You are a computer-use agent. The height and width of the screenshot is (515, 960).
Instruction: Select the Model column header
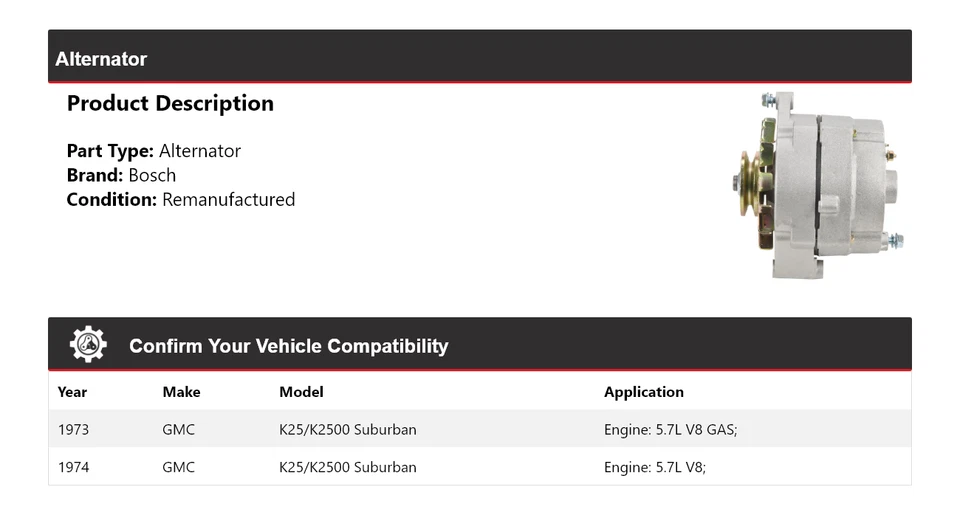pyautogui.click(x=301, y=392)
